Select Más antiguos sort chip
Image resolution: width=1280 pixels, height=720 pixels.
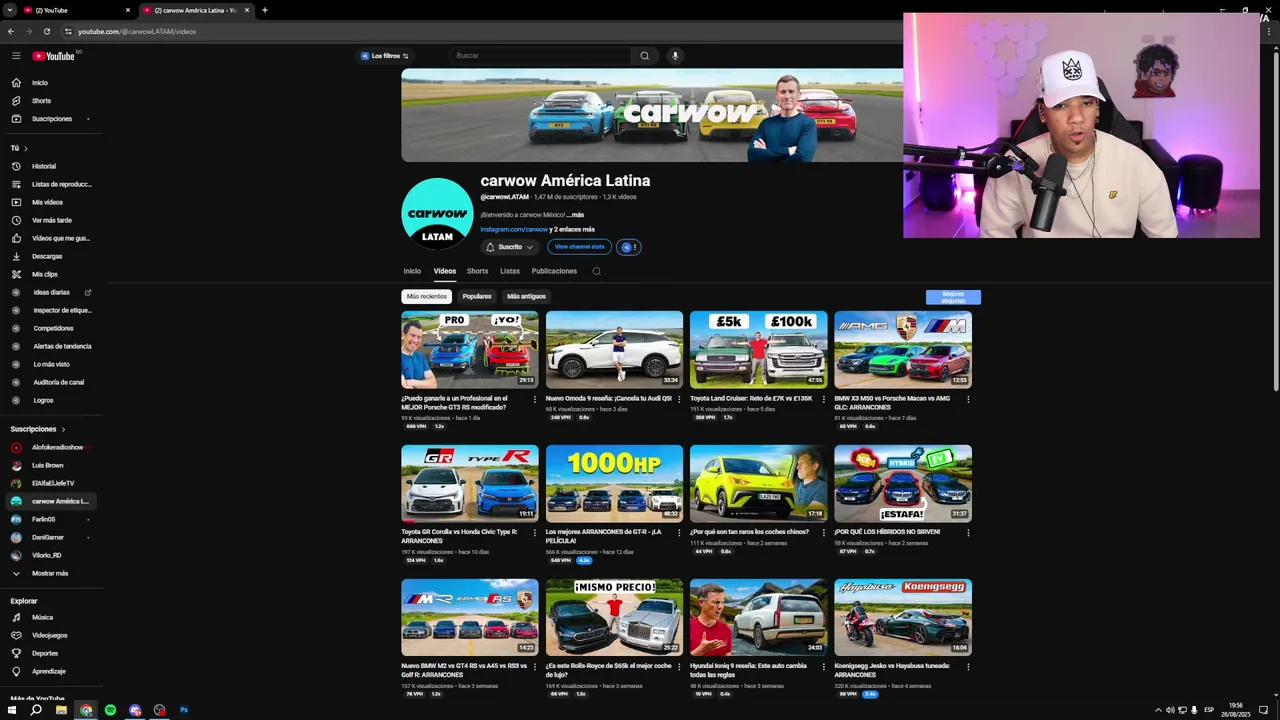coord(526,296)
